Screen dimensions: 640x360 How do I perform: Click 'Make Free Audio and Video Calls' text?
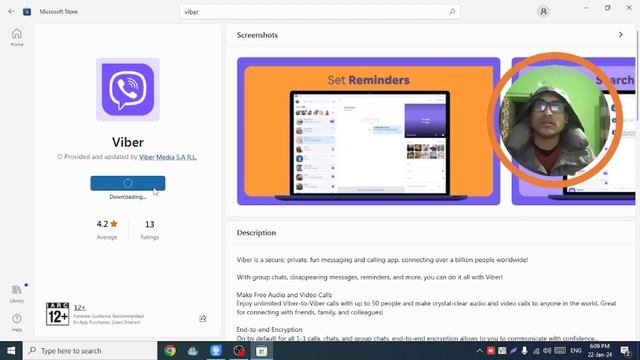[284, 295]
